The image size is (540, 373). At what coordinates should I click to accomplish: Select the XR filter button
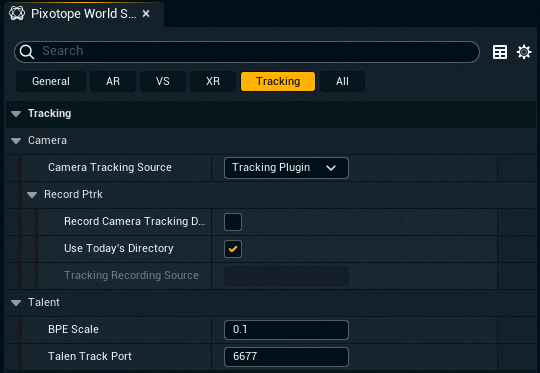[x=213, y=81]
